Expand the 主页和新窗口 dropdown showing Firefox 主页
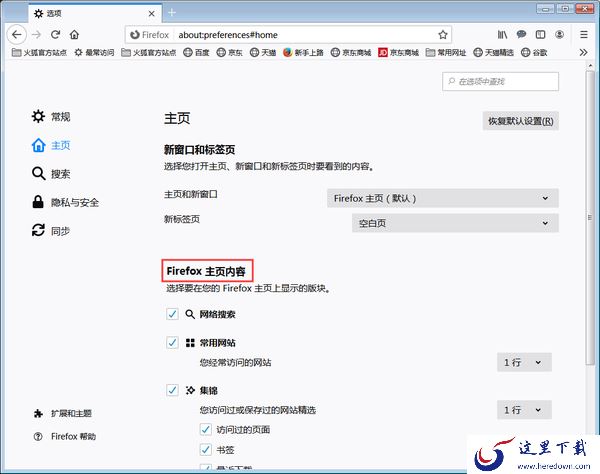 tap(443, 198)
